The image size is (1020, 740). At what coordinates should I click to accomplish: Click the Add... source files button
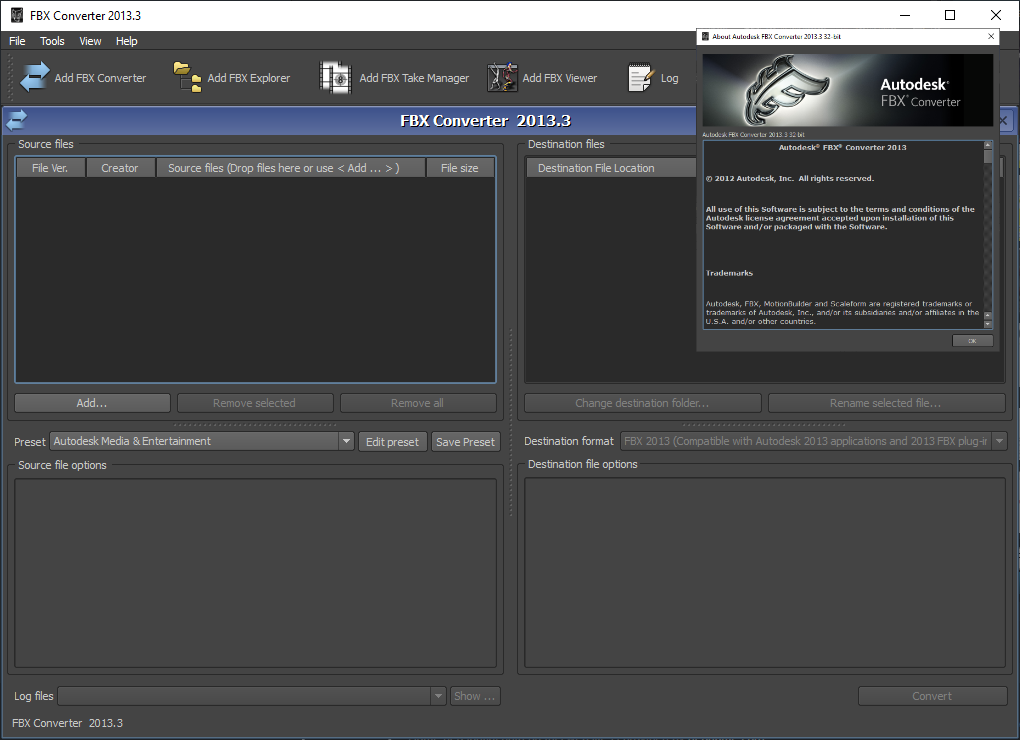pos(92,403)
